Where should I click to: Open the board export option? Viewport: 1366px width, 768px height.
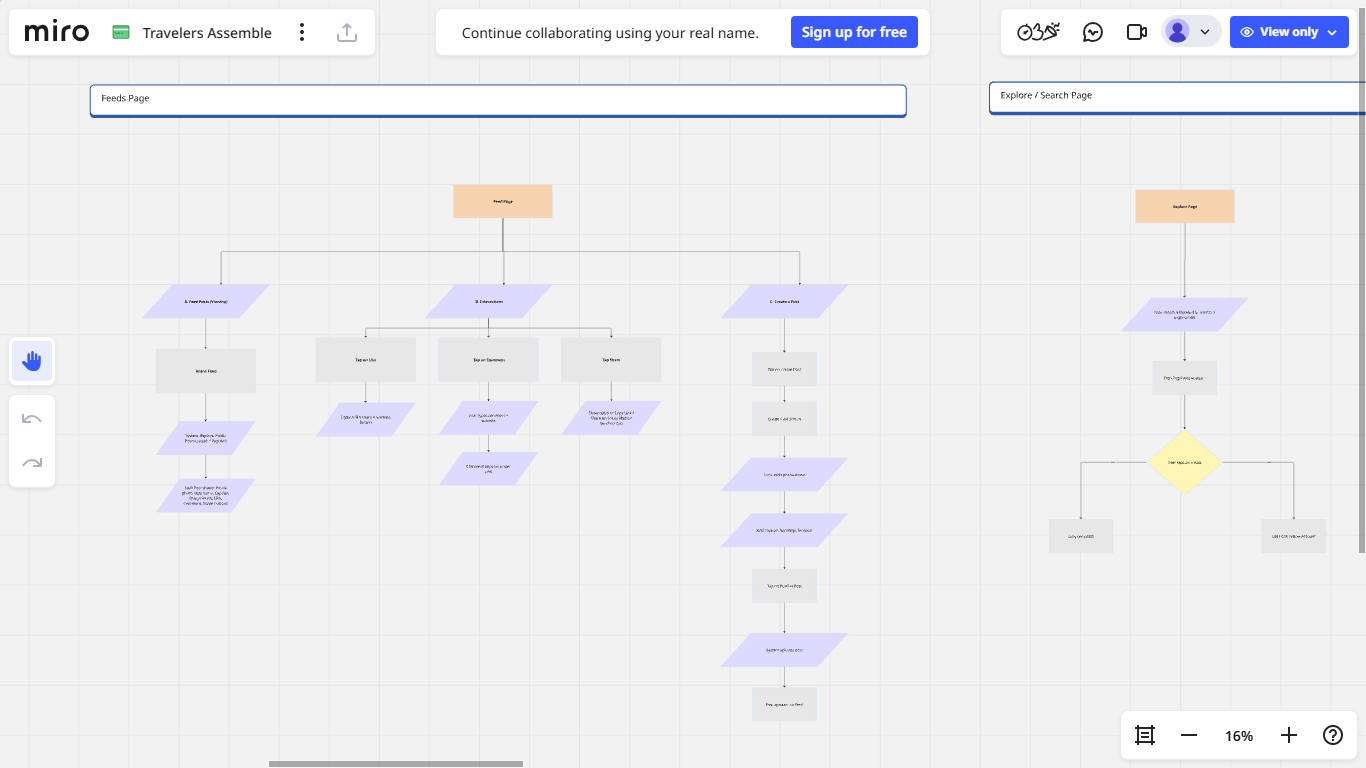click(x=347, y=31)
